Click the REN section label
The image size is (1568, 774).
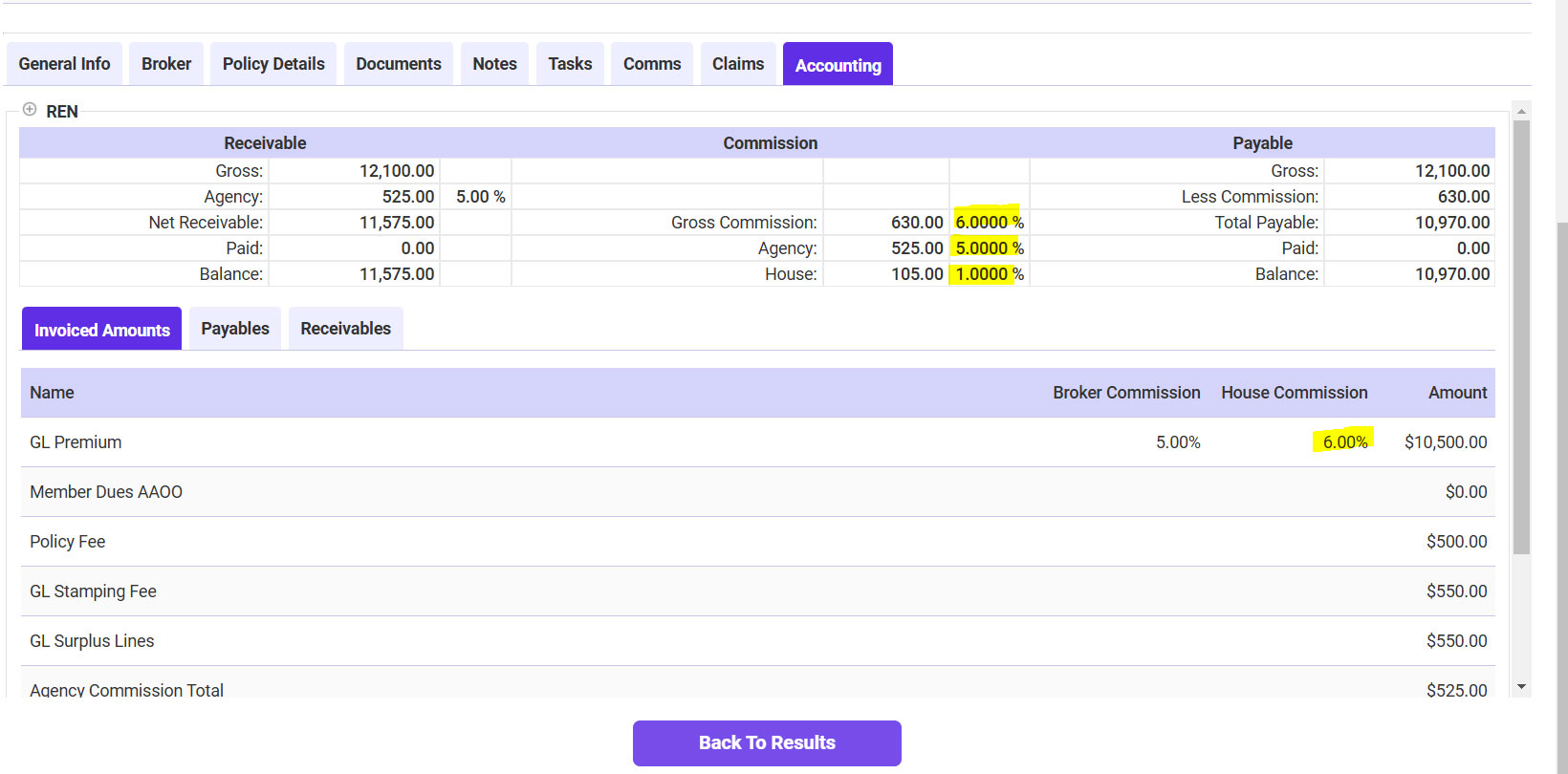[x=62, y=112]
